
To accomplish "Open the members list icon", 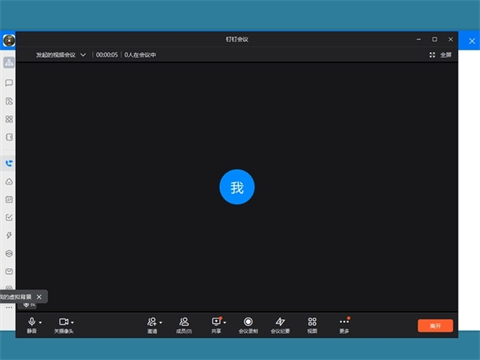I will pyautogui.click(x=184, y=322).
